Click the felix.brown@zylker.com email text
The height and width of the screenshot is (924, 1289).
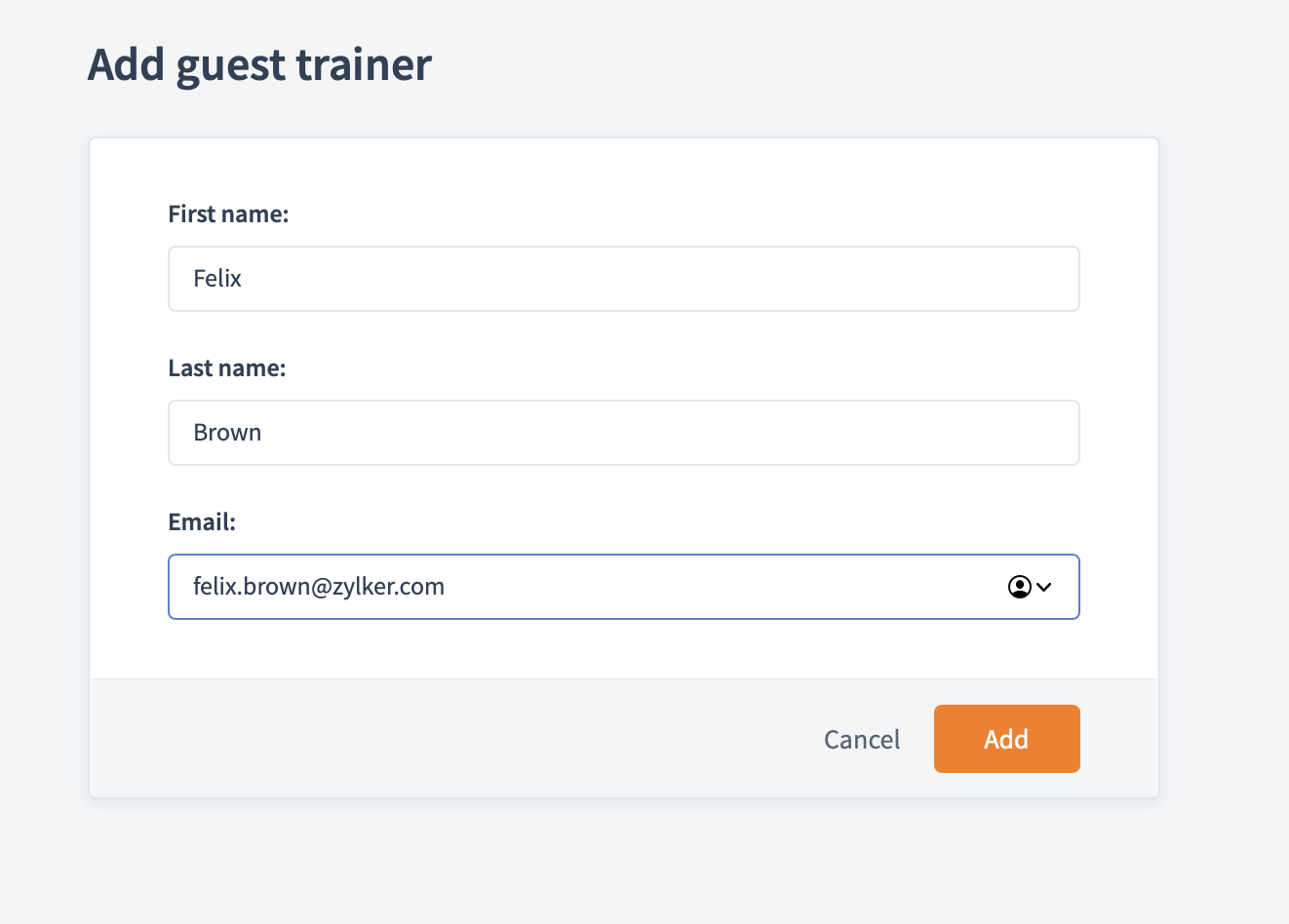click(x=319, y=587)
